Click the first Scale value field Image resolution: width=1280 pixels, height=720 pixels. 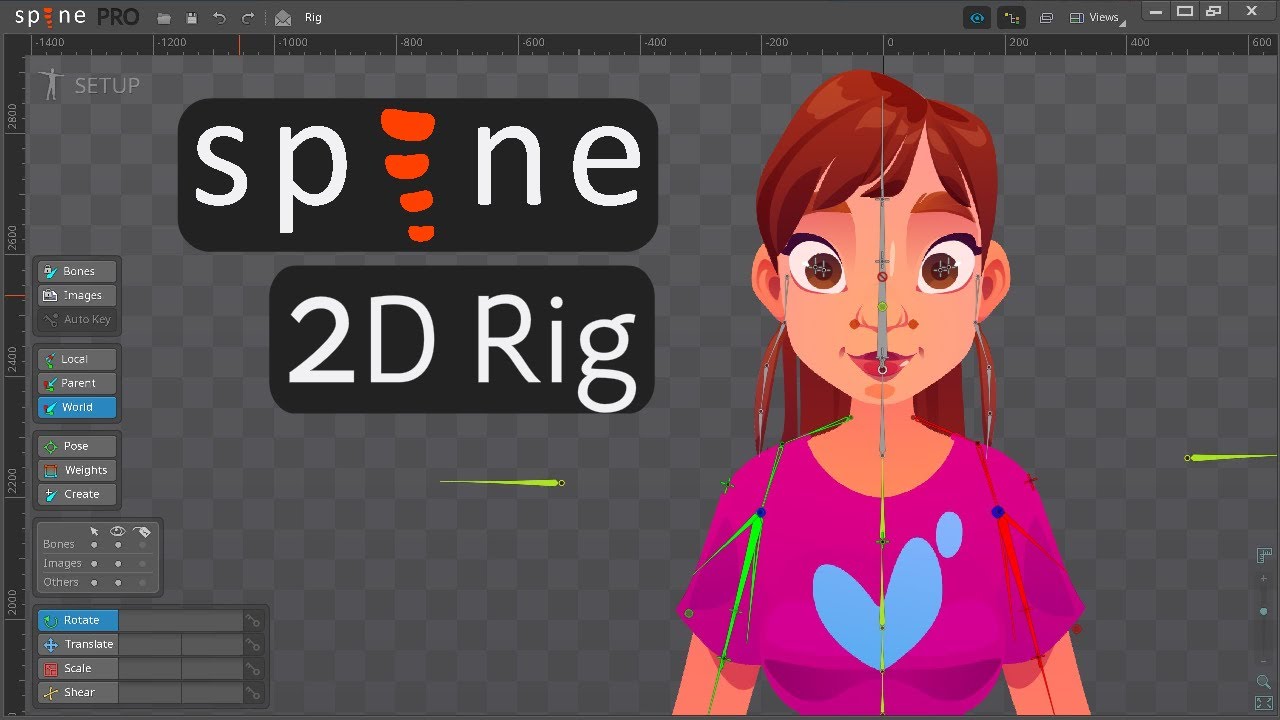pyautogui.click(x=150, y=668)
